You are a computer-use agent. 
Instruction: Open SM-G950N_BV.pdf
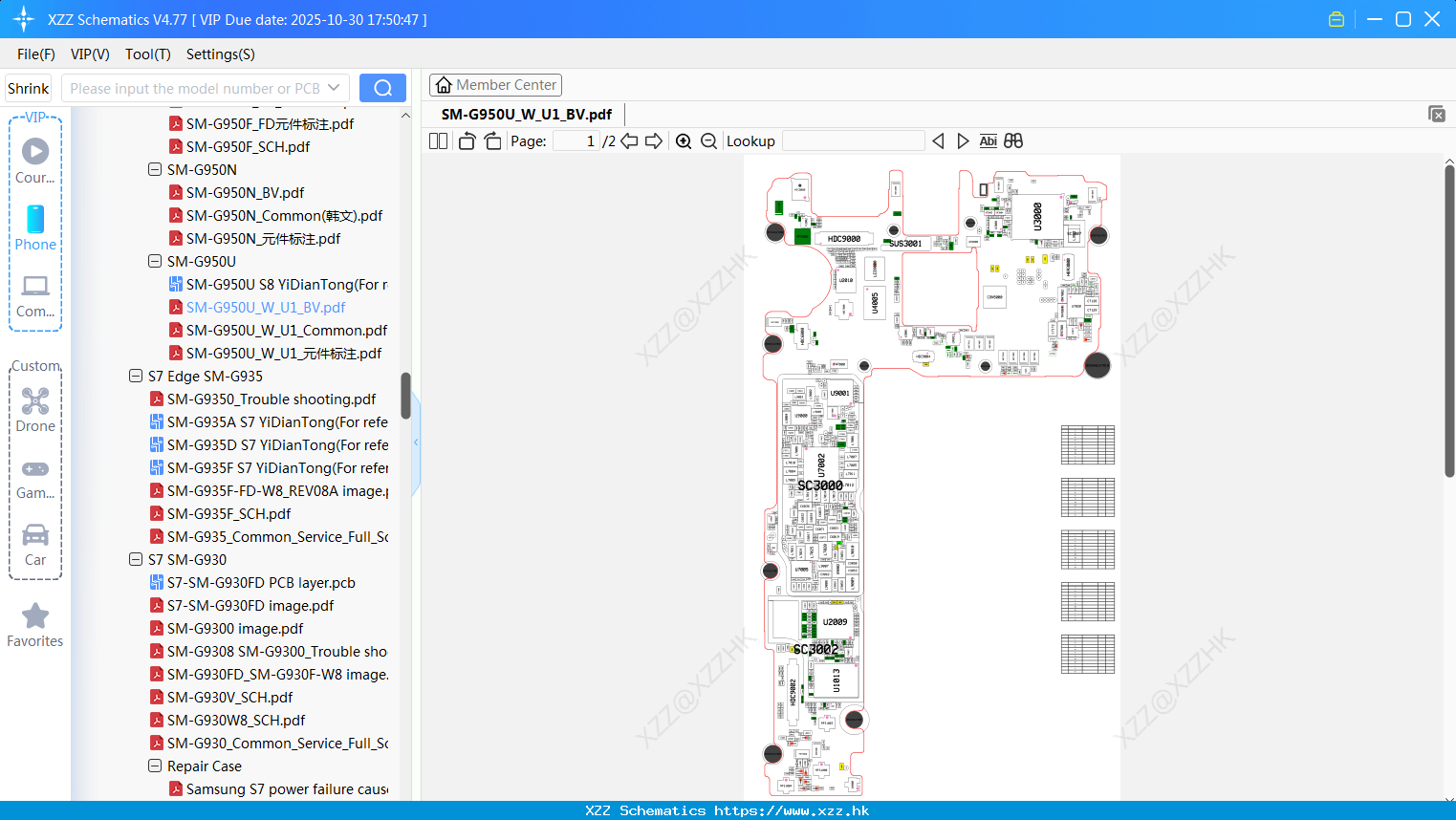pos(245,192)
